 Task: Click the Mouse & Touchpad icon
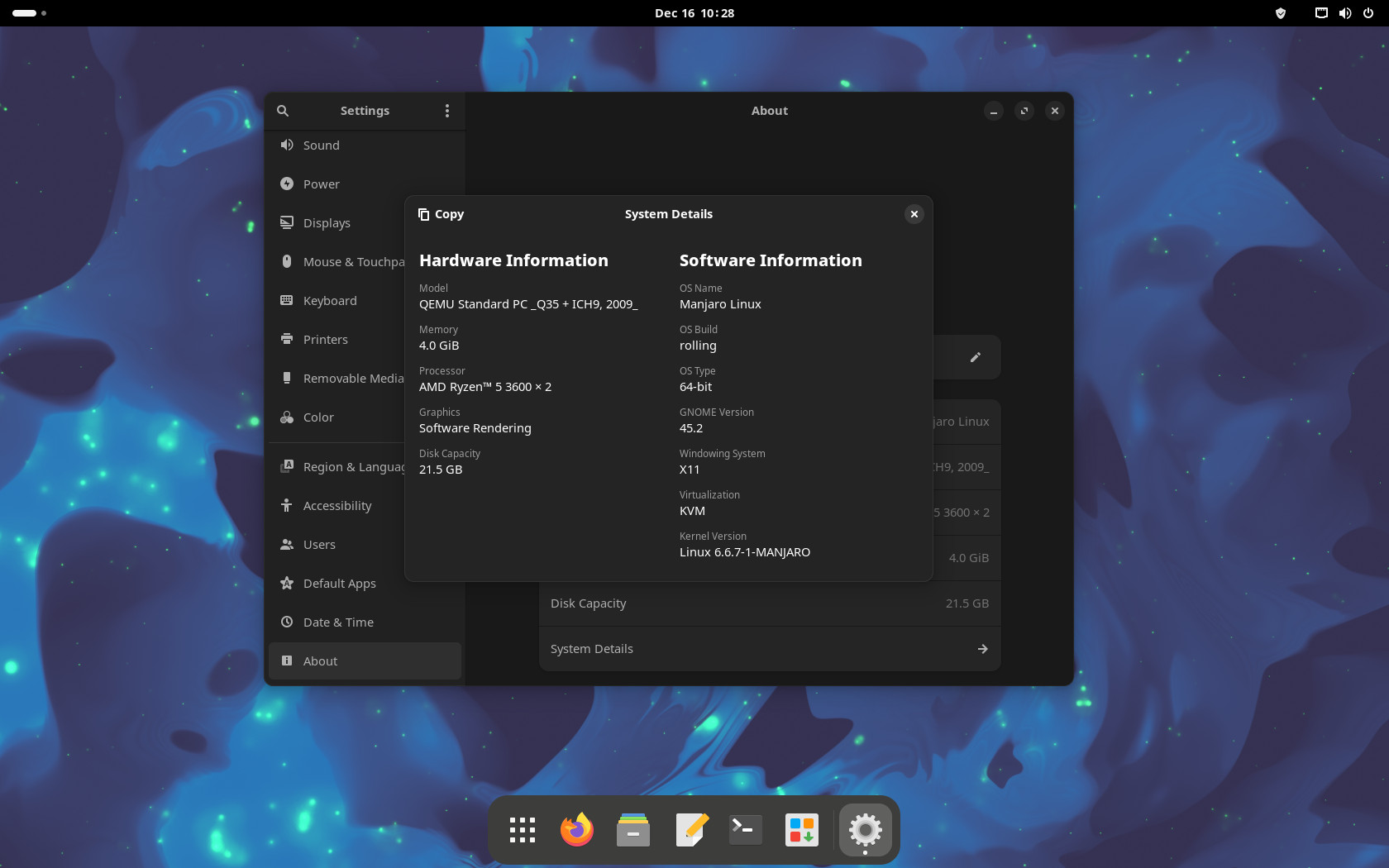point(287,261)
